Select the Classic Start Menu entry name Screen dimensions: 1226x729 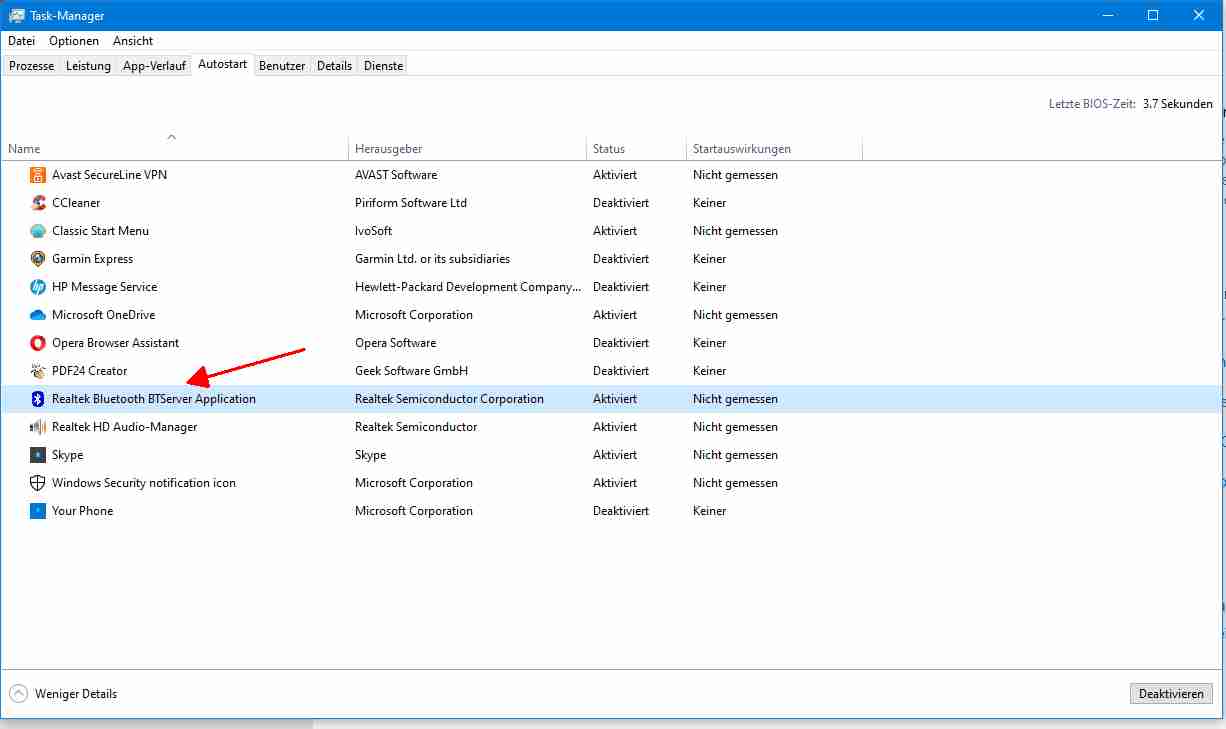[100, 231]
